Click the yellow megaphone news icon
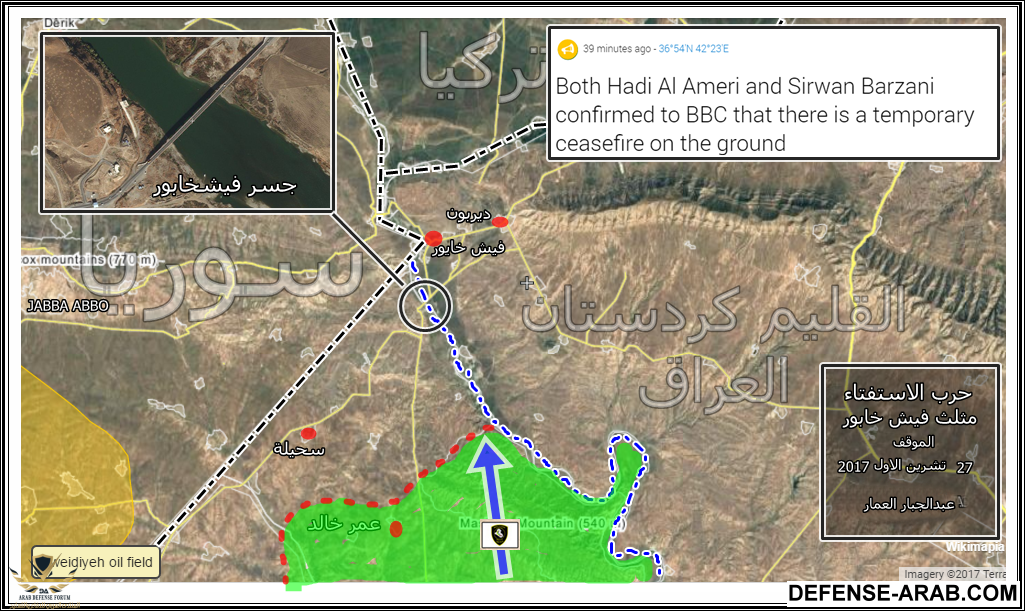 click(x=567, y=49)
